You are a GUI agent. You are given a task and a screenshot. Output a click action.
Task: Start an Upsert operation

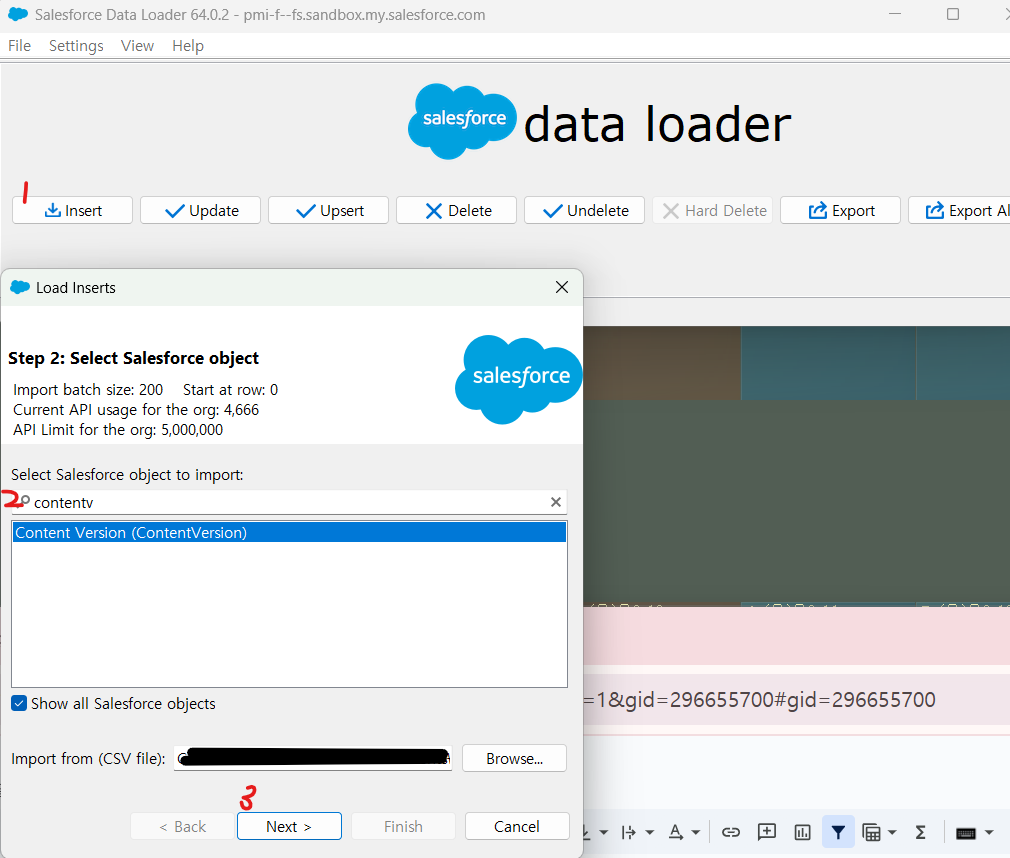(329, 211)
